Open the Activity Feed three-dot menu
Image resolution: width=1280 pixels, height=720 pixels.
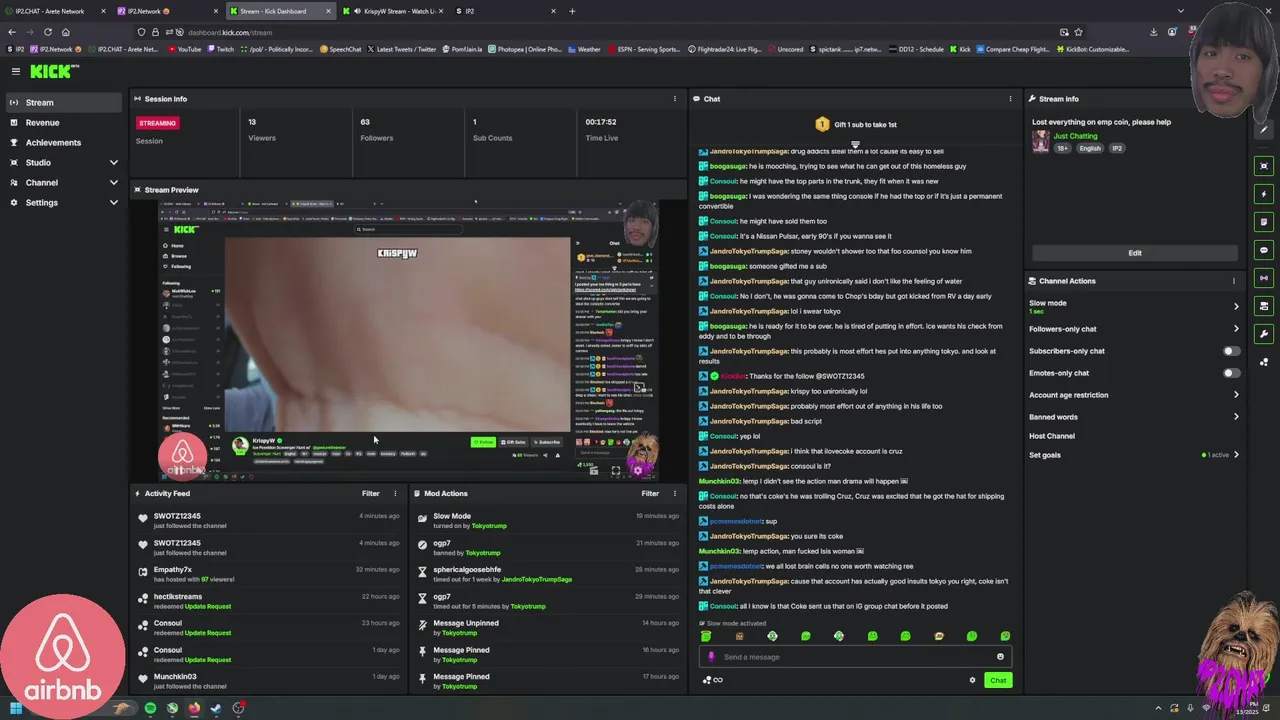[395, 493]
